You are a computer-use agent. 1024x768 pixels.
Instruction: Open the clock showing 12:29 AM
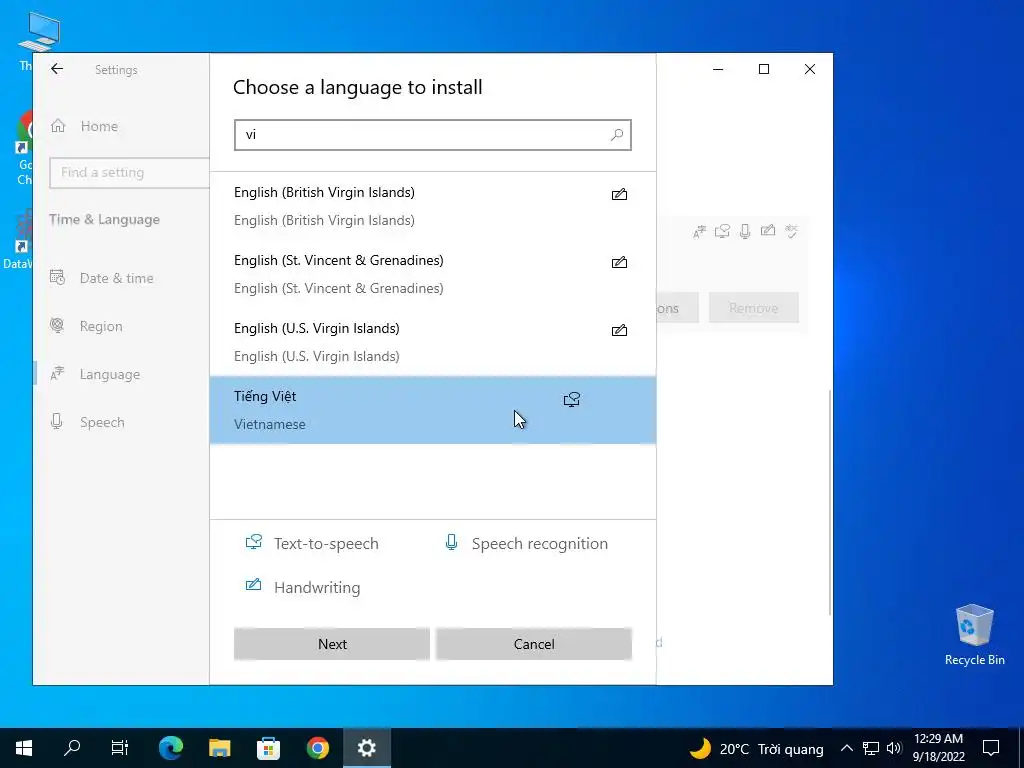tap(938, 748)
